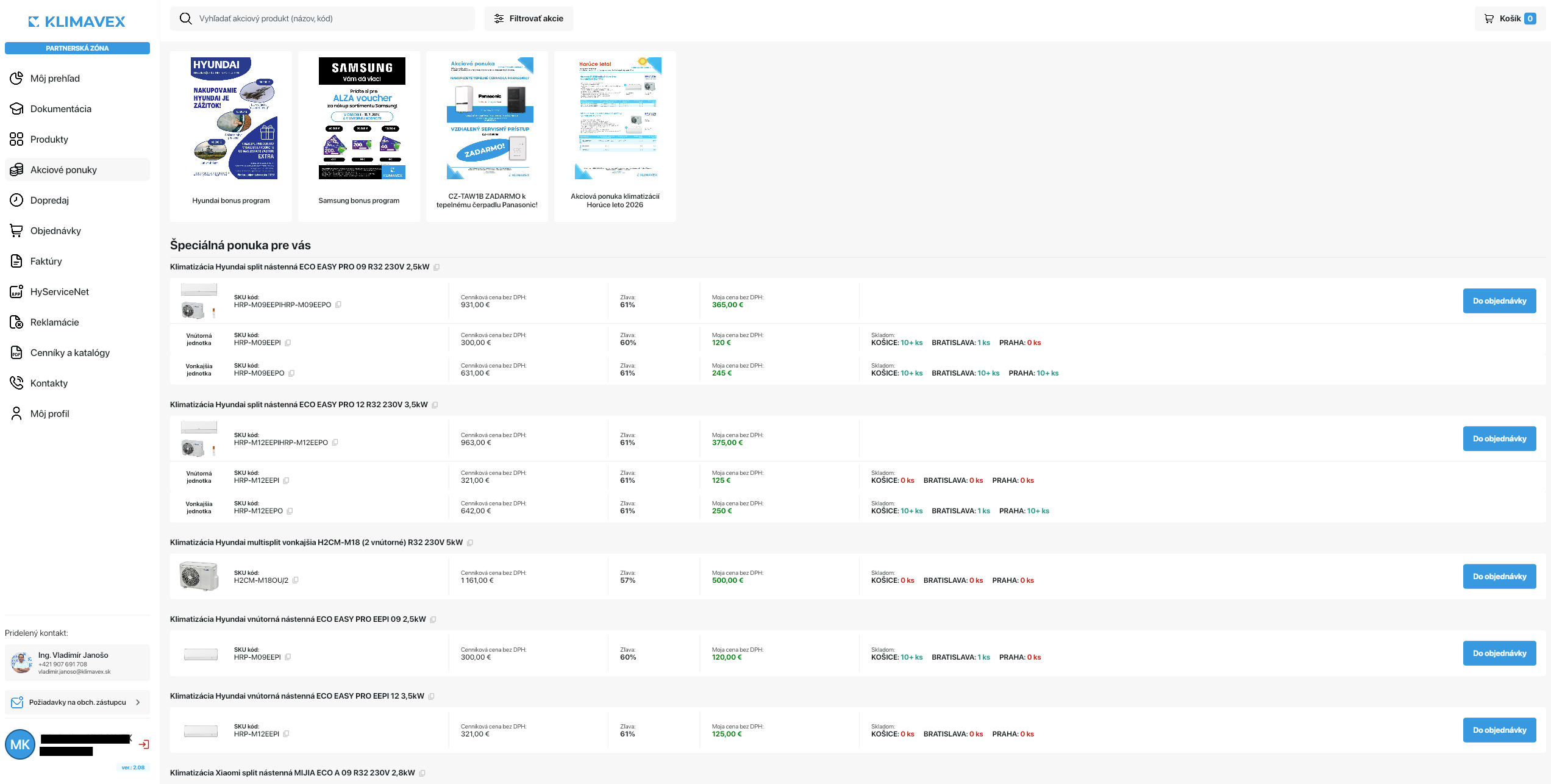Click the search magnifier icon
The height and width of the screenshot is (784, 1551).
[186, 18]
